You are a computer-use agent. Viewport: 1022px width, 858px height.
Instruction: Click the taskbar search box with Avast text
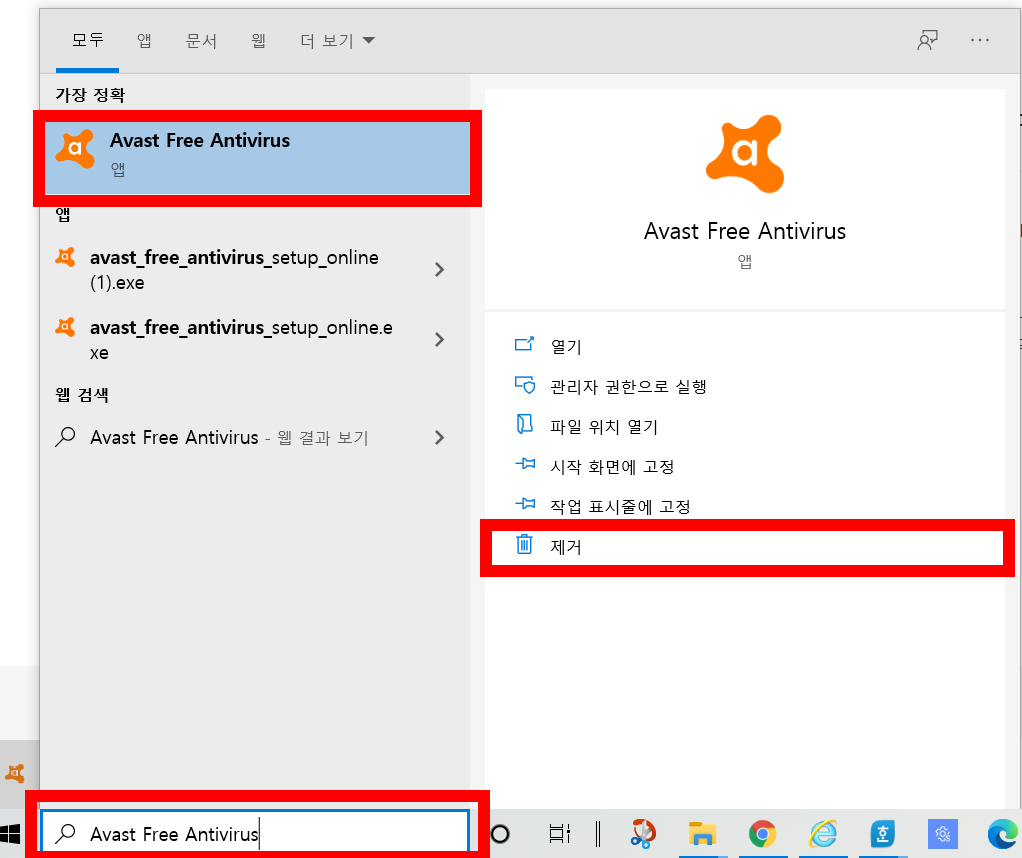pos(255,833)
